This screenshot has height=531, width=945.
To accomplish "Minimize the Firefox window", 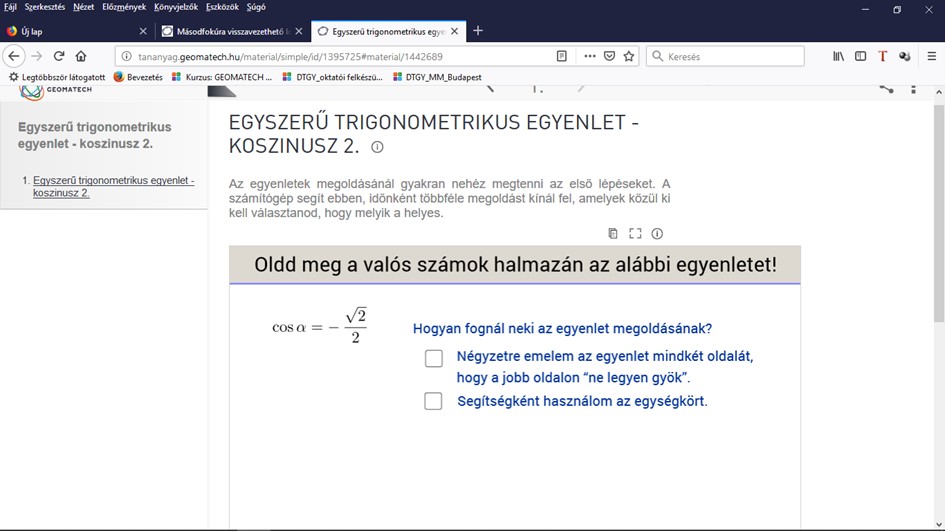I will (x=865, y=9).
